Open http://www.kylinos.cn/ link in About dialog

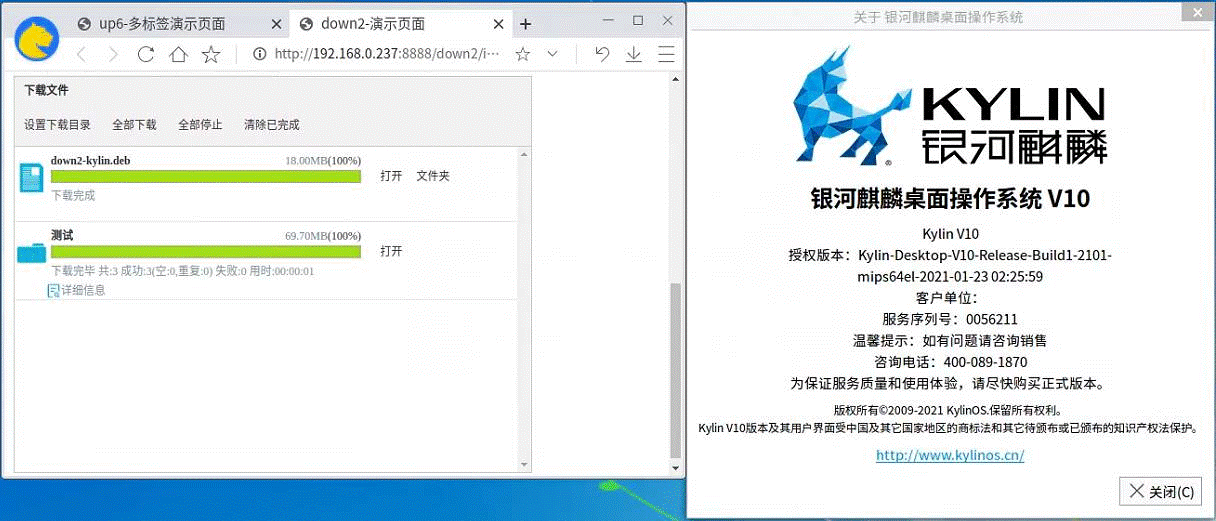coord(950,455)
